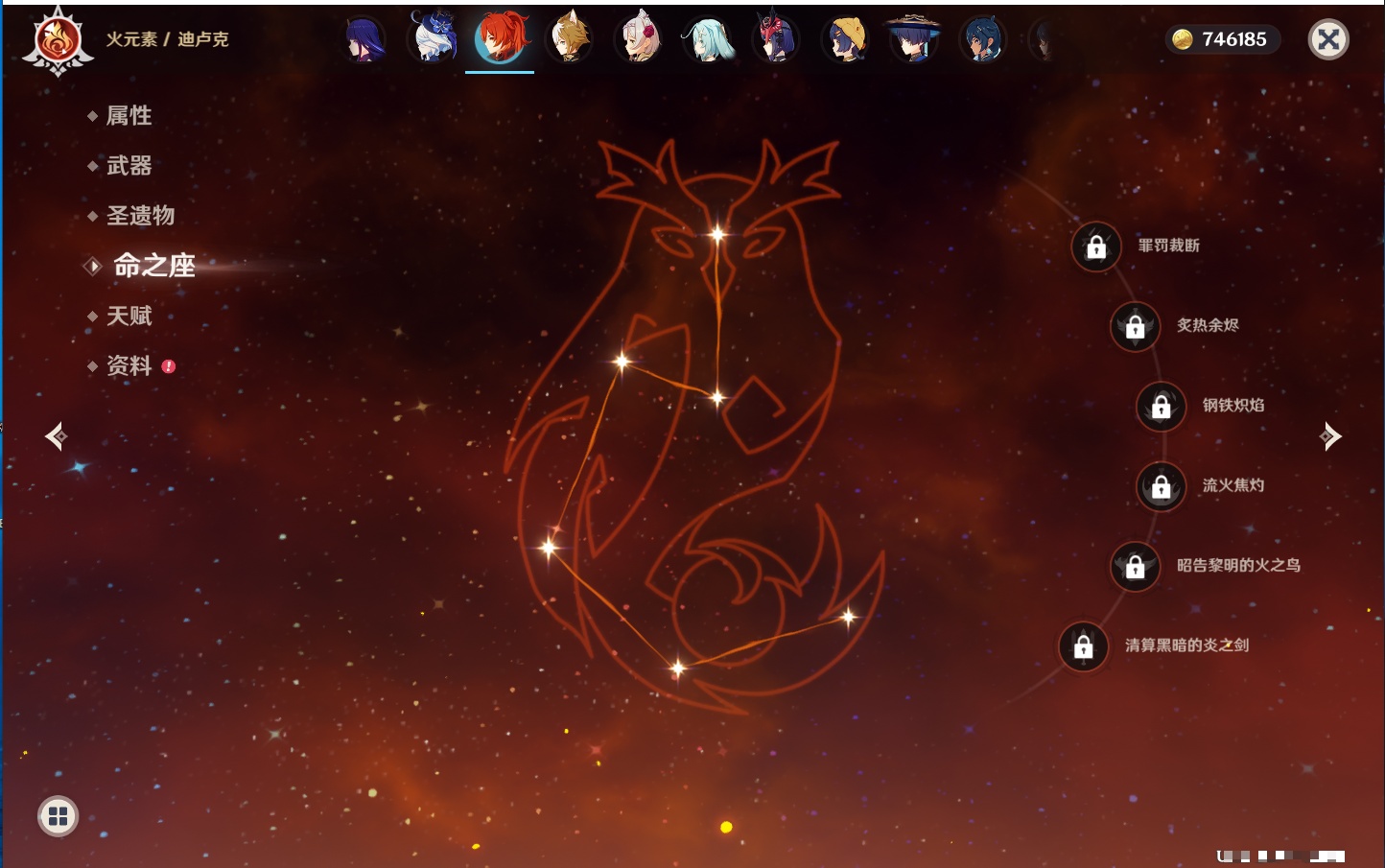Click the 清算黑暗的炎之剑 constellation label
The width and height of the screenshot is (1385, 868).
point(1186,645)
